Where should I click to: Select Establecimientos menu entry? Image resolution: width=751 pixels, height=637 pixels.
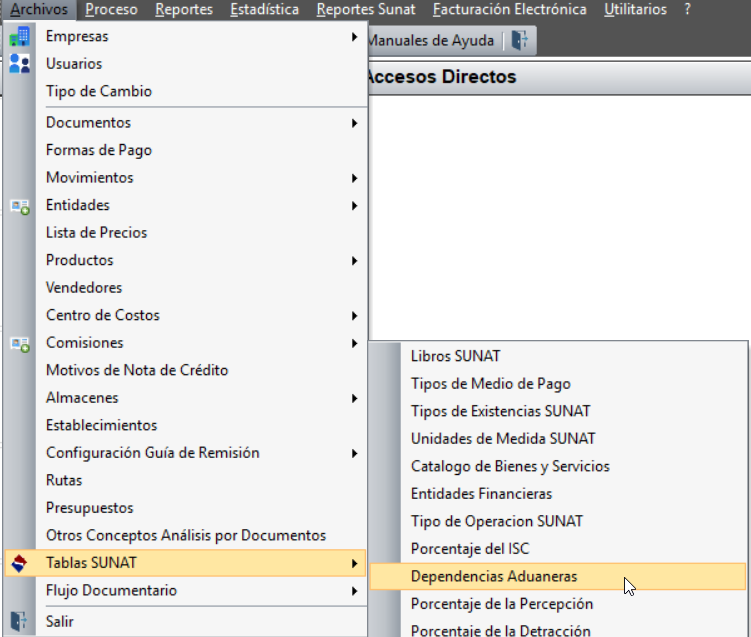(184, 425)
